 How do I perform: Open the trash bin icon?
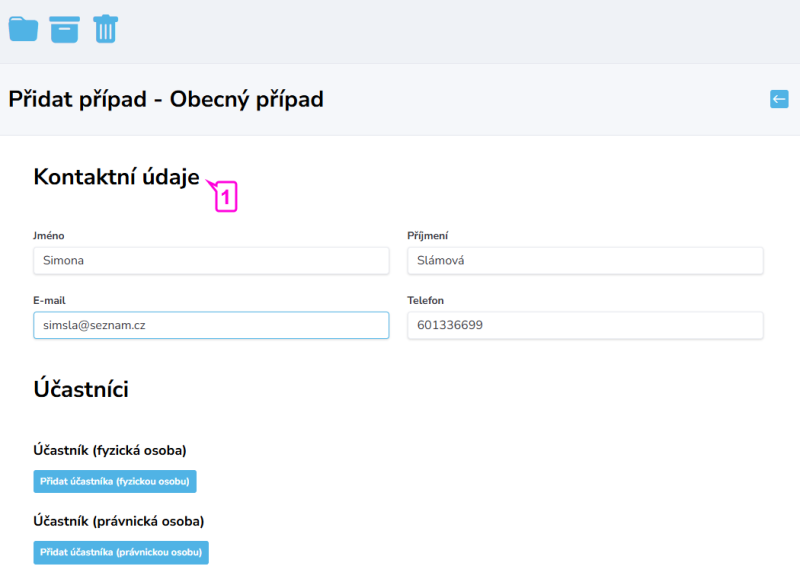(x=105, y=29)
